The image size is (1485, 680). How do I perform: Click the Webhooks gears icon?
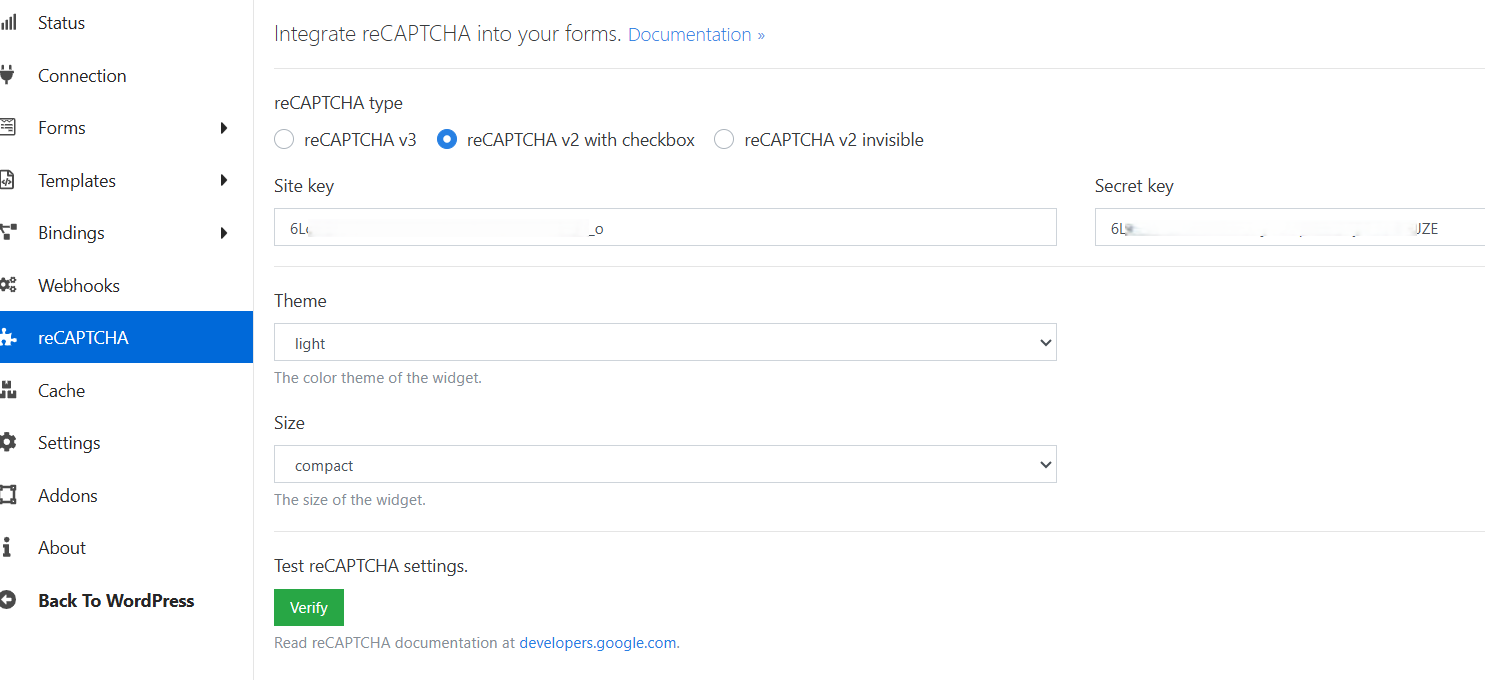click(x=8, y=285)
